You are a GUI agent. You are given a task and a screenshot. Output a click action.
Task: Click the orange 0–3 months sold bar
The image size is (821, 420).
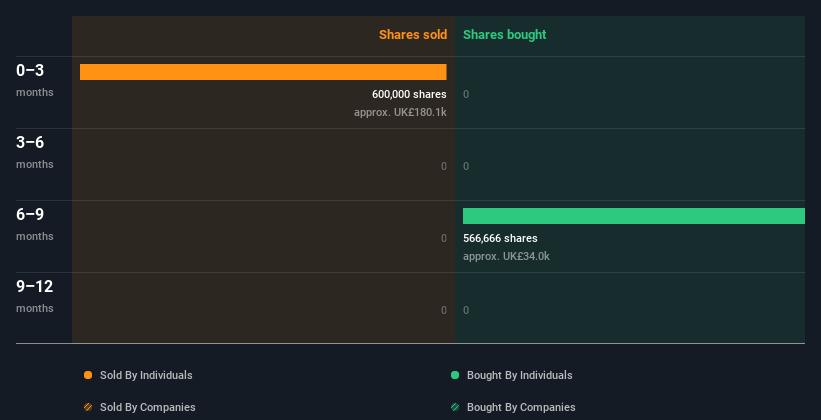click(x=263, y=72)
